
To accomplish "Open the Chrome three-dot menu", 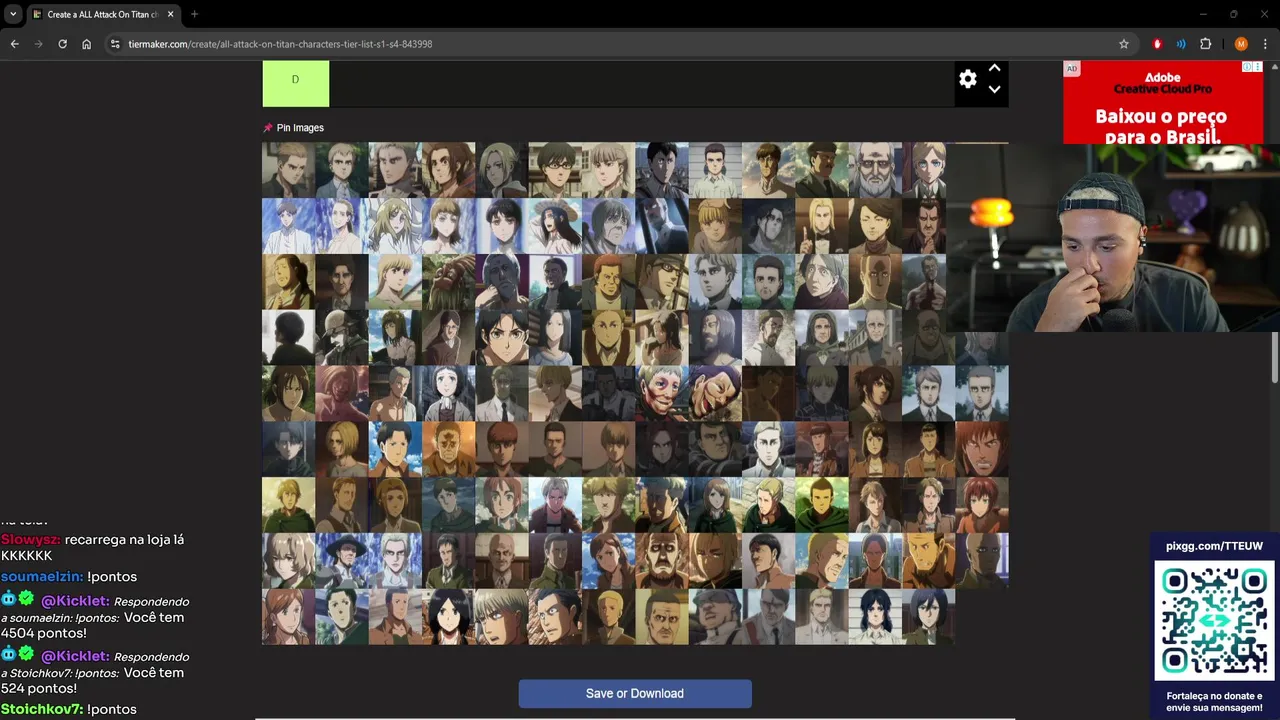I will point(1265,44).
